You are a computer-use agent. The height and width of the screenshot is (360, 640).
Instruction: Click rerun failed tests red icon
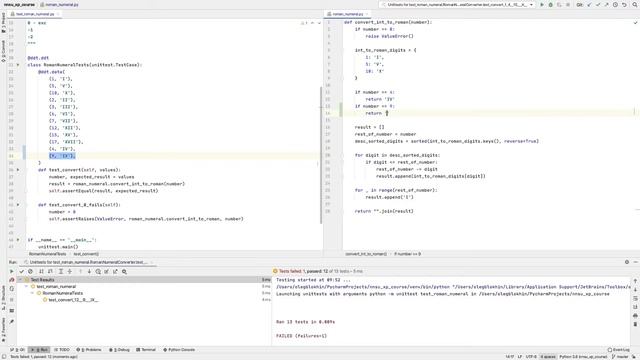pyautogui.click(x=11, y=280)
